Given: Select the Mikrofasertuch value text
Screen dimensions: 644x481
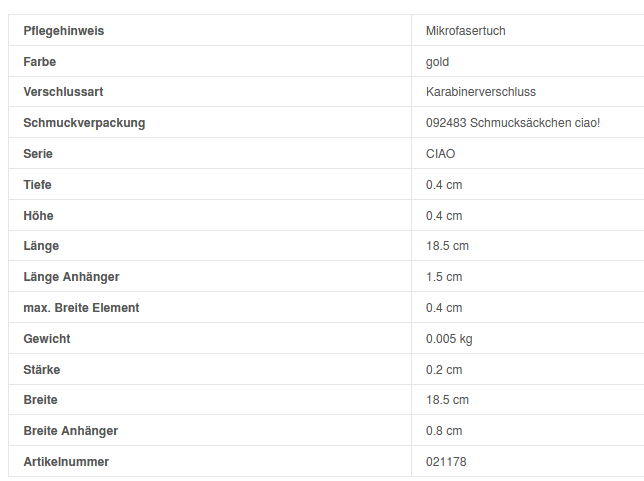Looking at the screenshot, I should [466, 31].
